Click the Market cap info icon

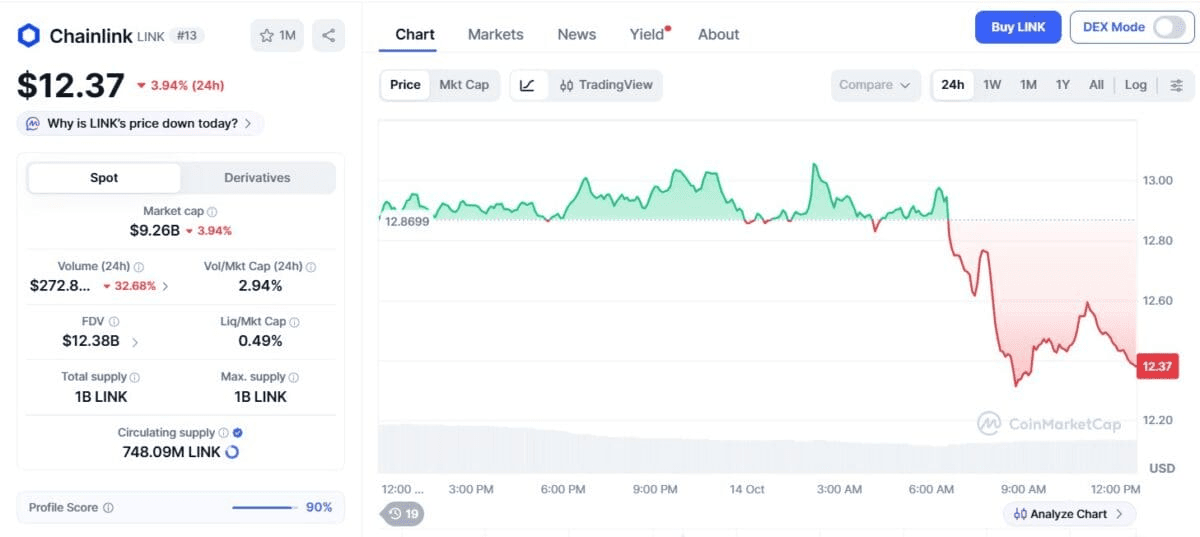[x=212, y=212]
